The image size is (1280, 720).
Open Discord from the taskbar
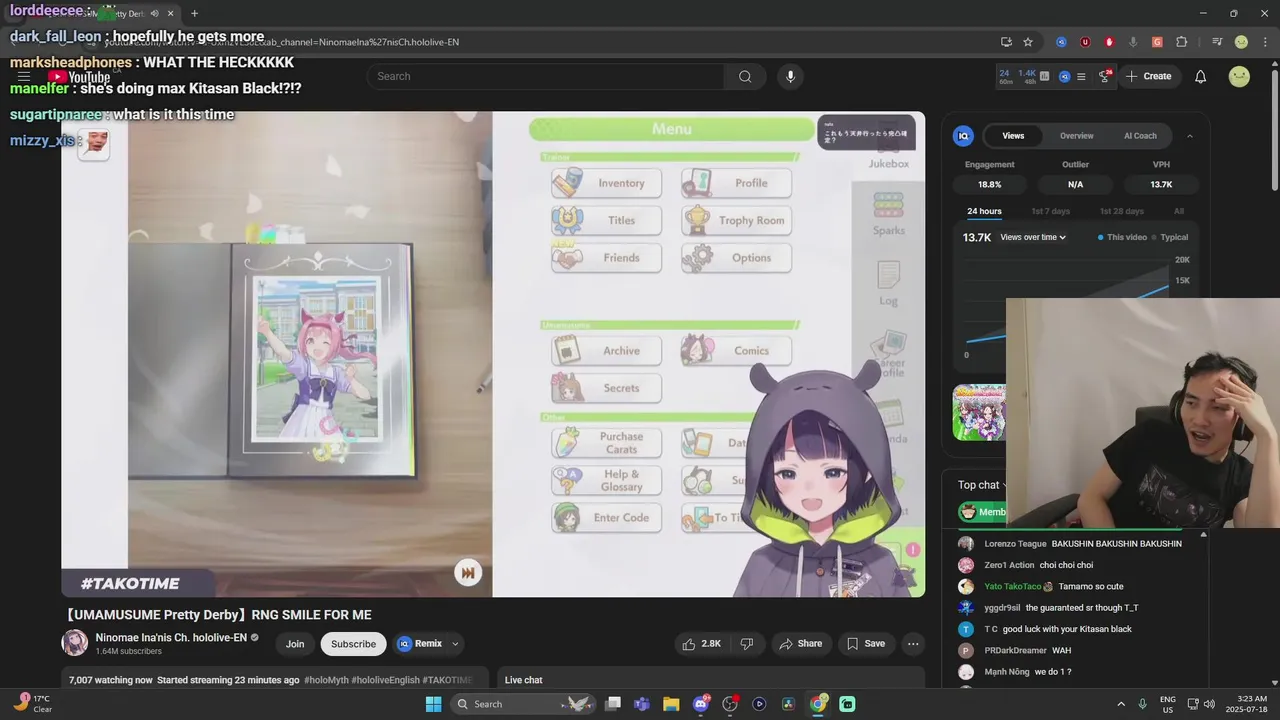[x=701, y=704]
